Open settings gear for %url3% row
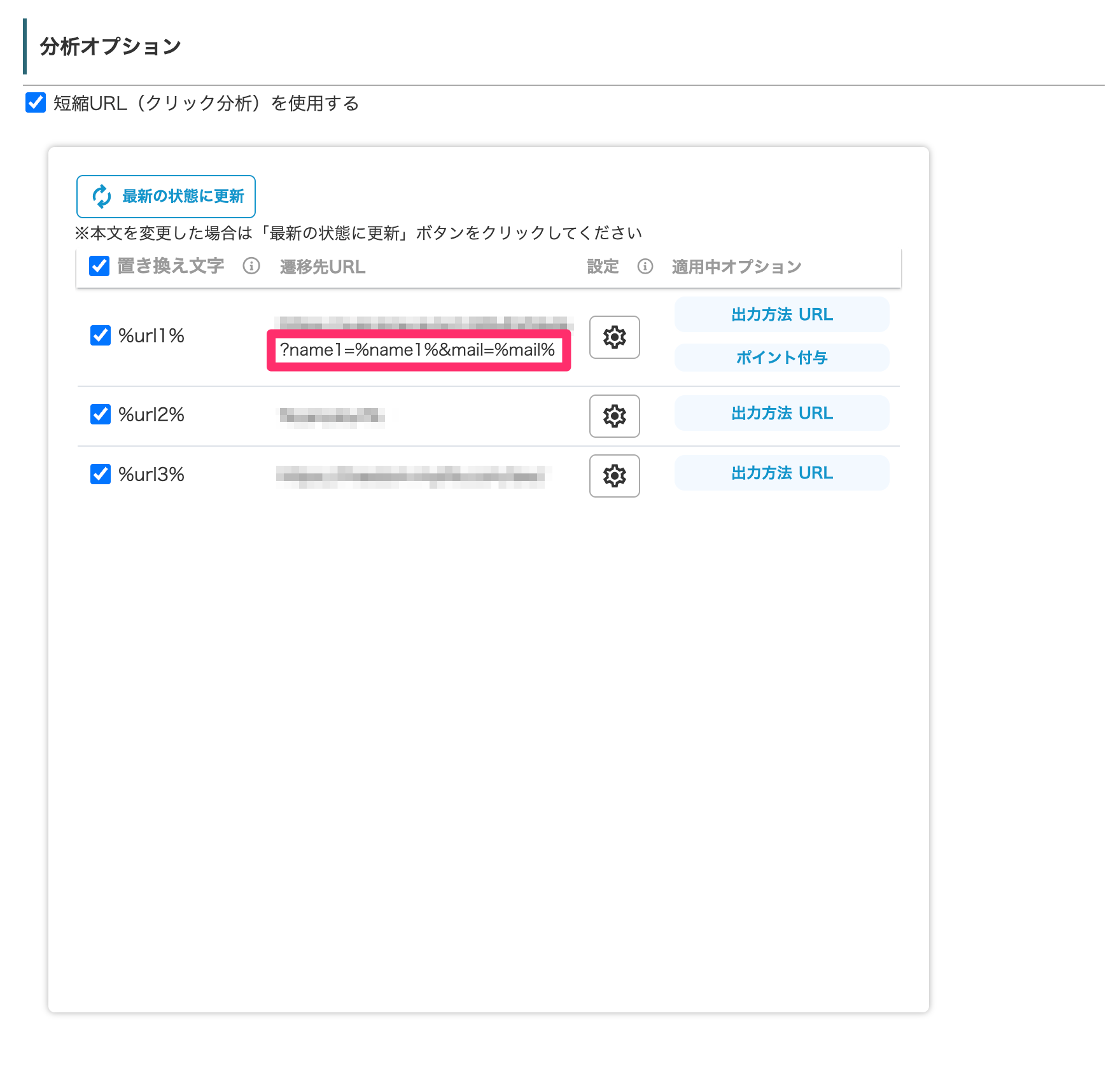1120x1069 pixels. [x=614, y=476]
